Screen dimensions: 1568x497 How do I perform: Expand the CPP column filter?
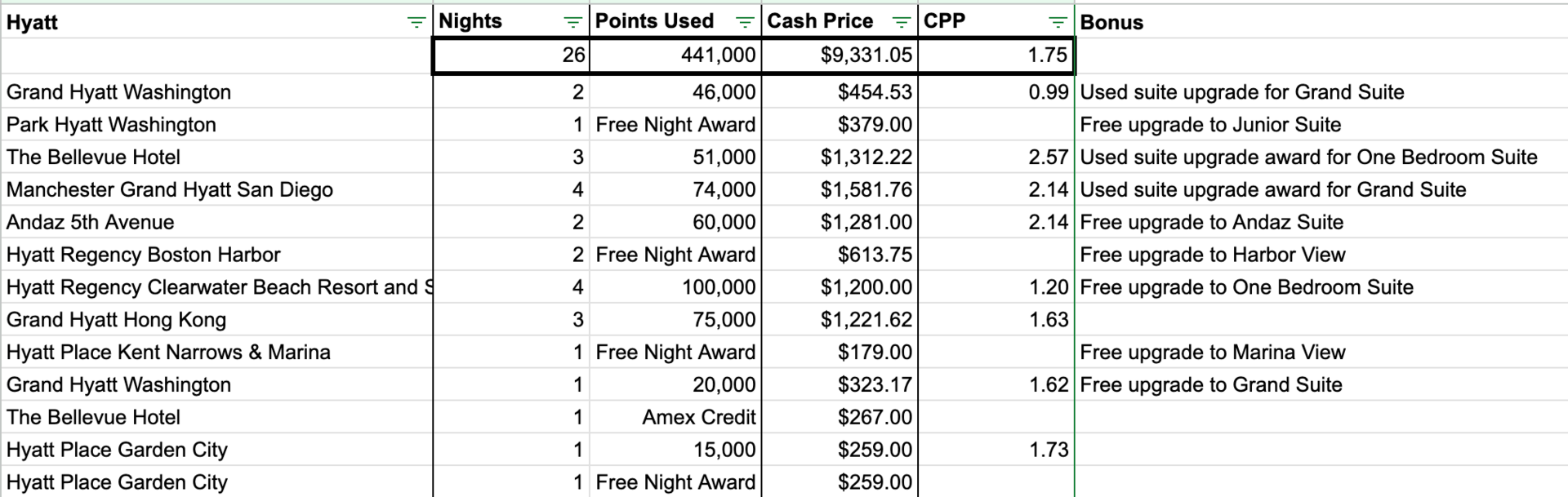(x=1058, y=23)
